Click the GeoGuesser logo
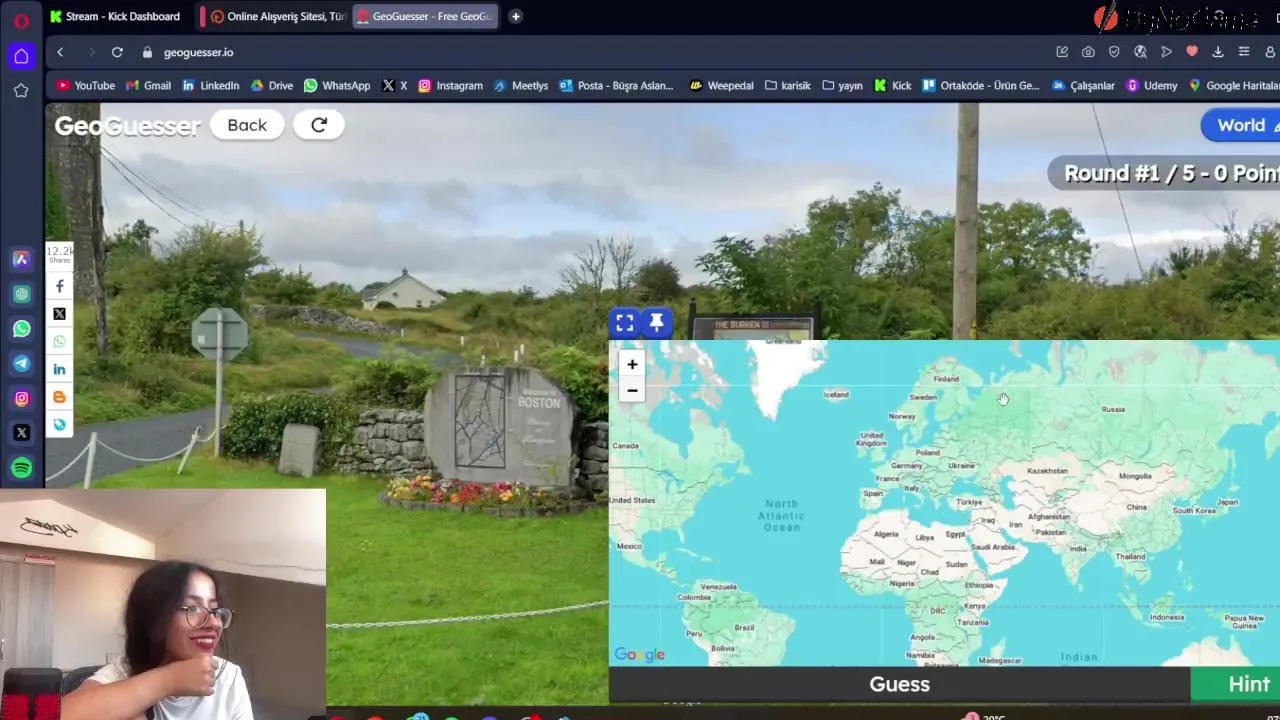 127,126
